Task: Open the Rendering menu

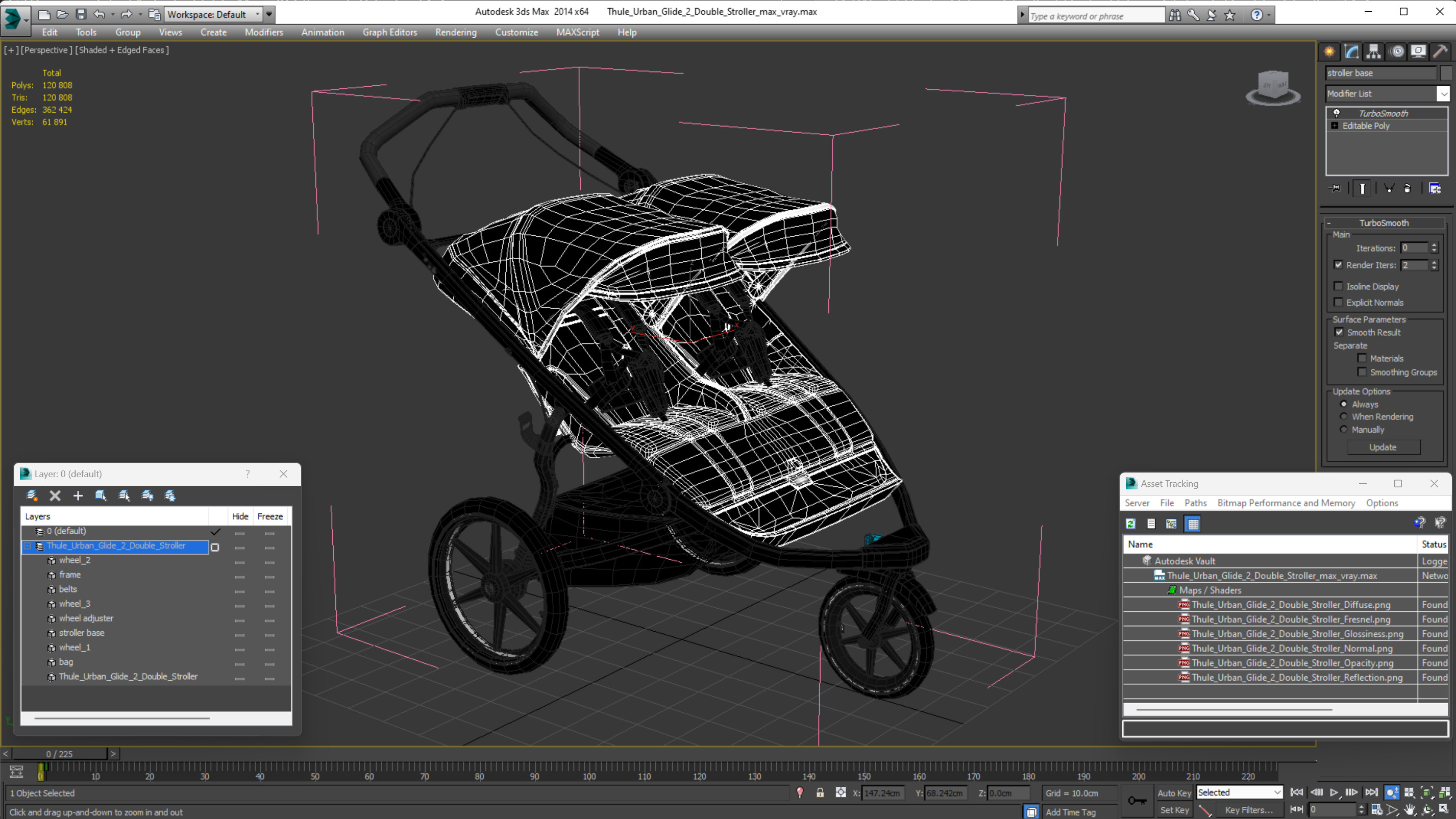Action: [x=456, y=32]
